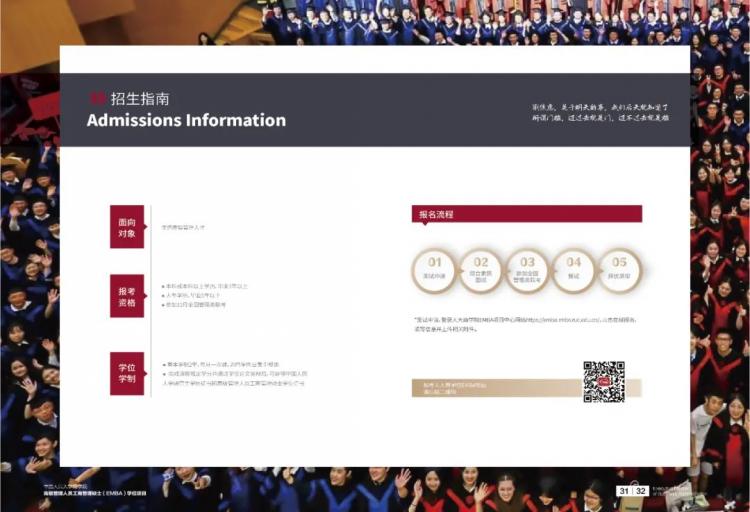Click the QR code image

pyautogui.click(x=604, y=381)
